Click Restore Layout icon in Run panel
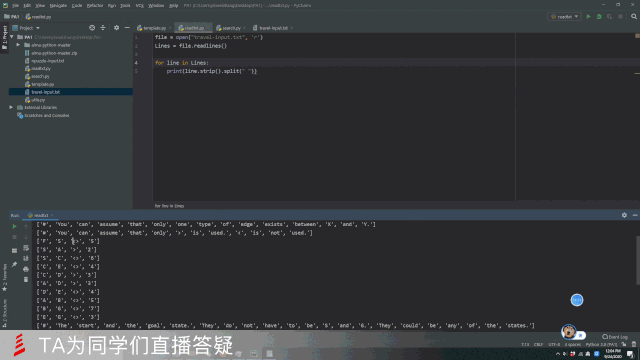This screenshot has height=360, width=640. coord(14,251)
